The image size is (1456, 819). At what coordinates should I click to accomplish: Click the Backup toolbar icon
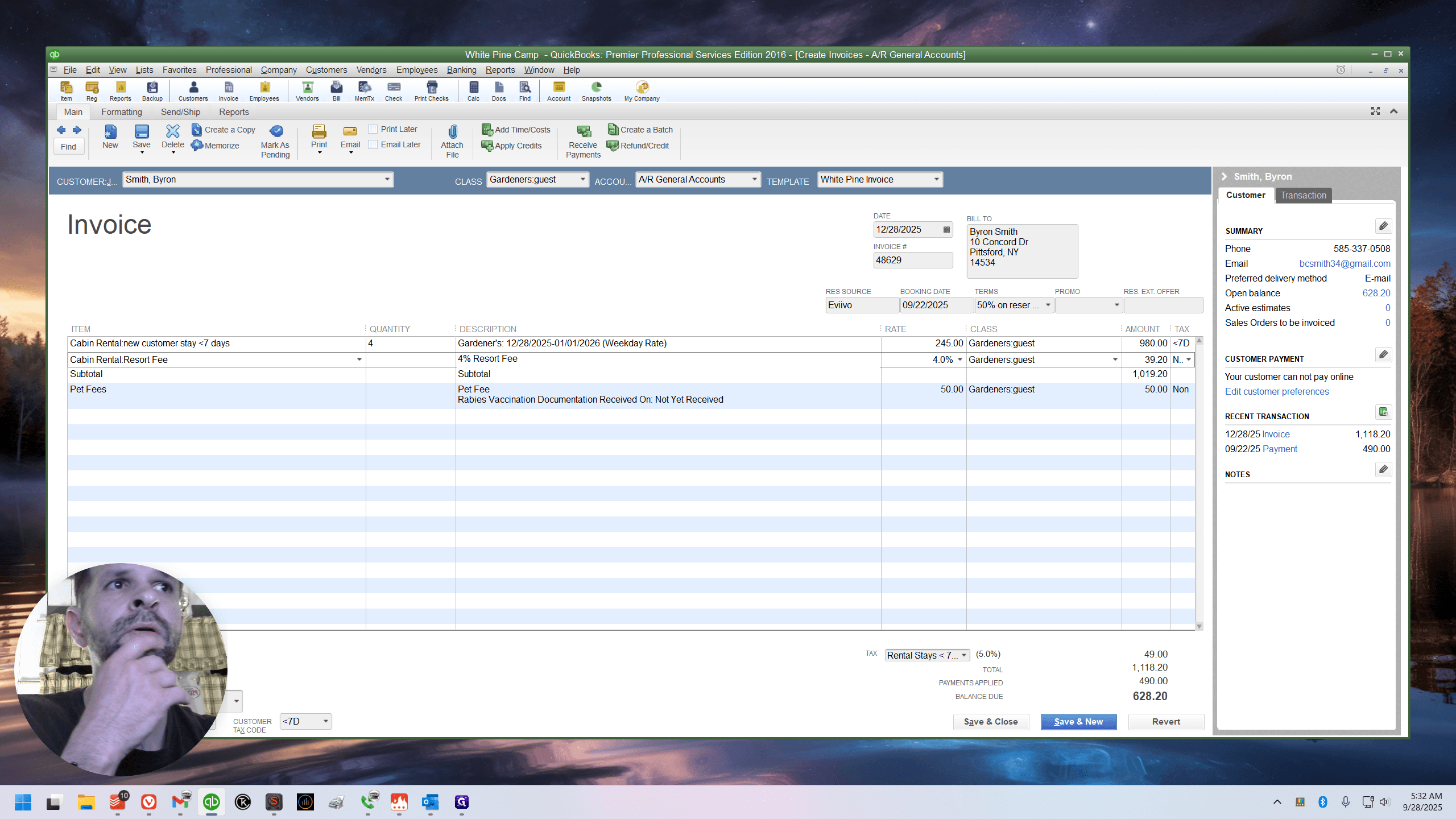click(x=152, y=90)
